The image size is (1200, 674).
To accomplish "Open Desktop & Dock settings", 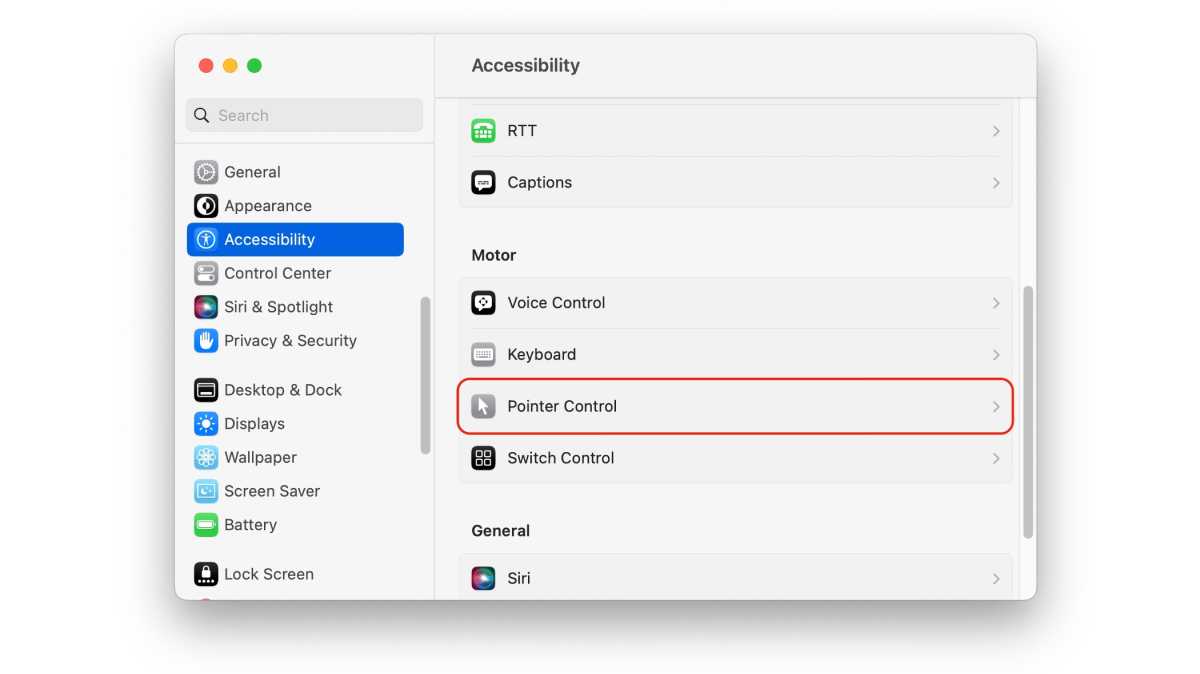I will coord(282,390).
